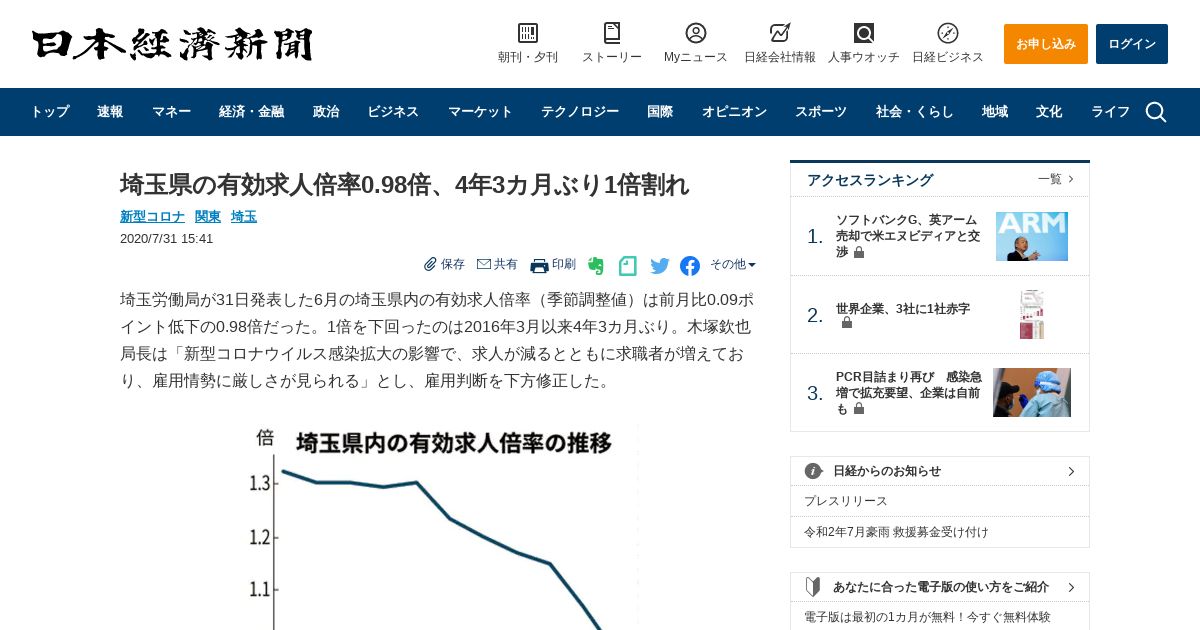Open あなたに合った電子版の使い方 chevron

(1071, 587)
